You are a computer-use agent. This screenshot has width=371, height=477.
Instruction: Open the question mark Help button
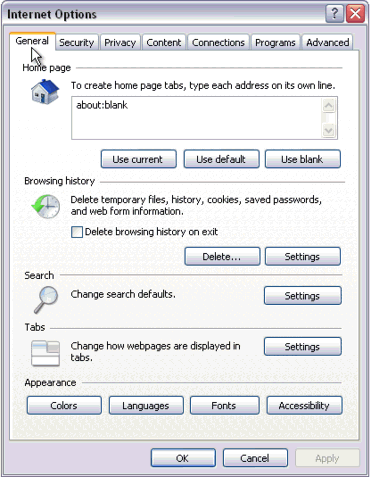pos(334,14)
